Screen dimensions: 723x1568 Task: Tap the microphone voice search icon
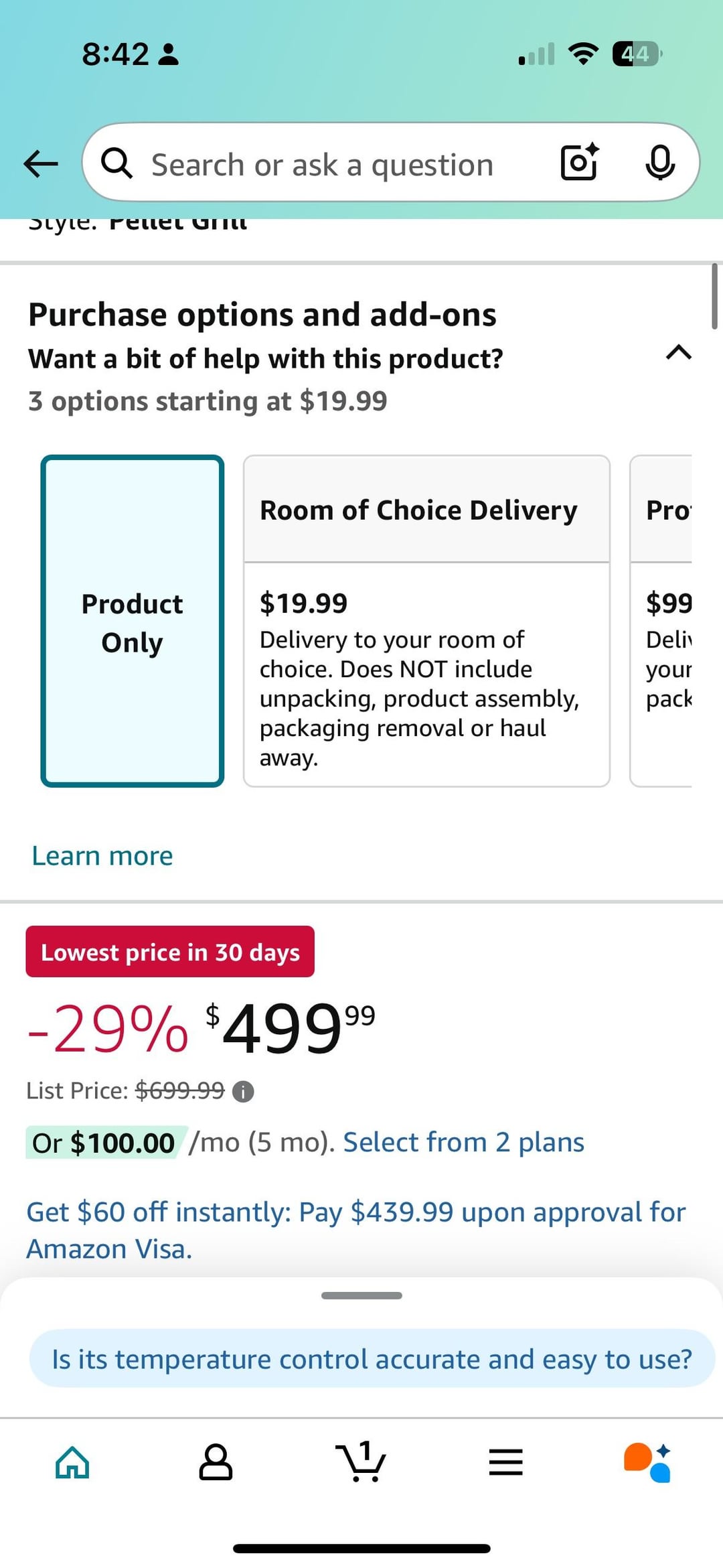659,163
